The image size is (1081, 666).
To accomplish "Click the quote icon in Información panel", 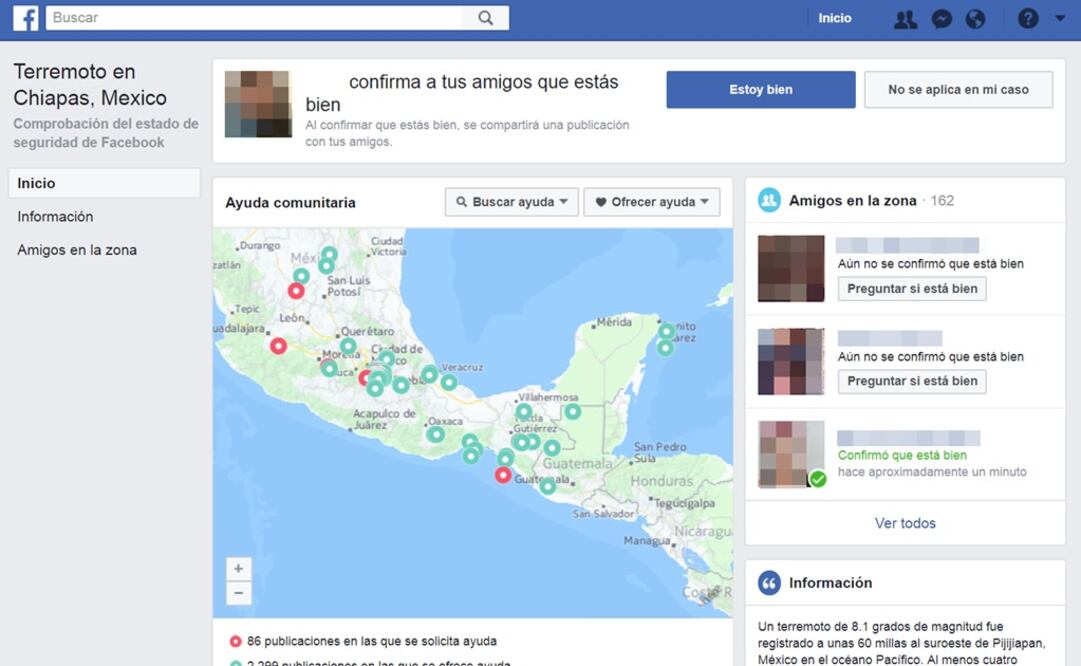I will click(x=768, y=582).
